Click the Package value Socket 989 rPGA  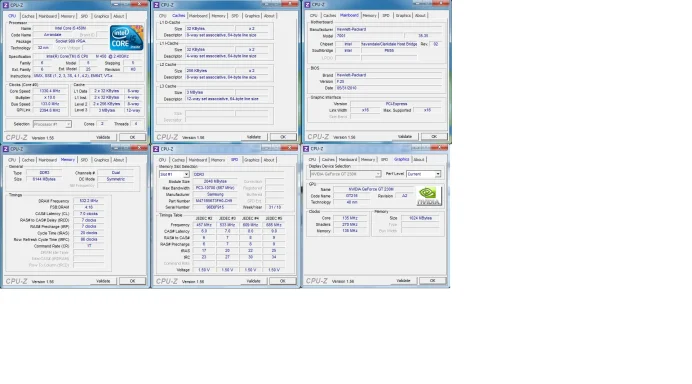71,41
